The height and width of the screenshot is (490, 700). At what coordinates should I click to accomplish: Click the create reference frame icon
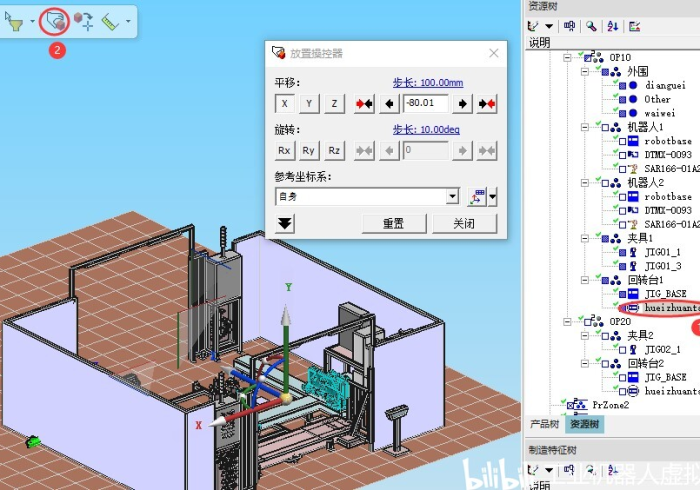click(478, 196)
